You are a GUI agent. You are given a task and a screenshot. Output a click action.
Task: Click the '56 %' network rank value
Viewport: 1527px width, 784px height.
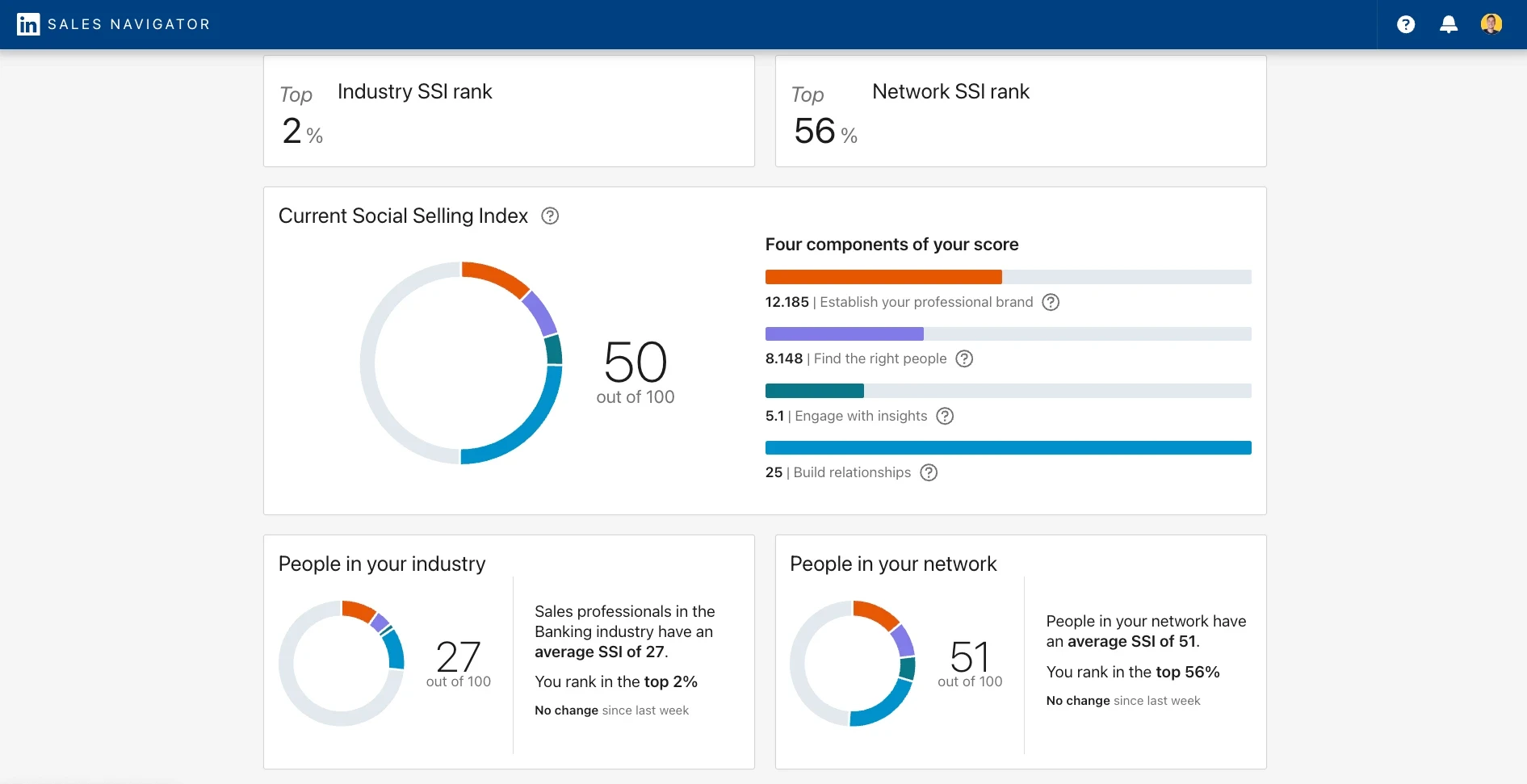(825, 131)
